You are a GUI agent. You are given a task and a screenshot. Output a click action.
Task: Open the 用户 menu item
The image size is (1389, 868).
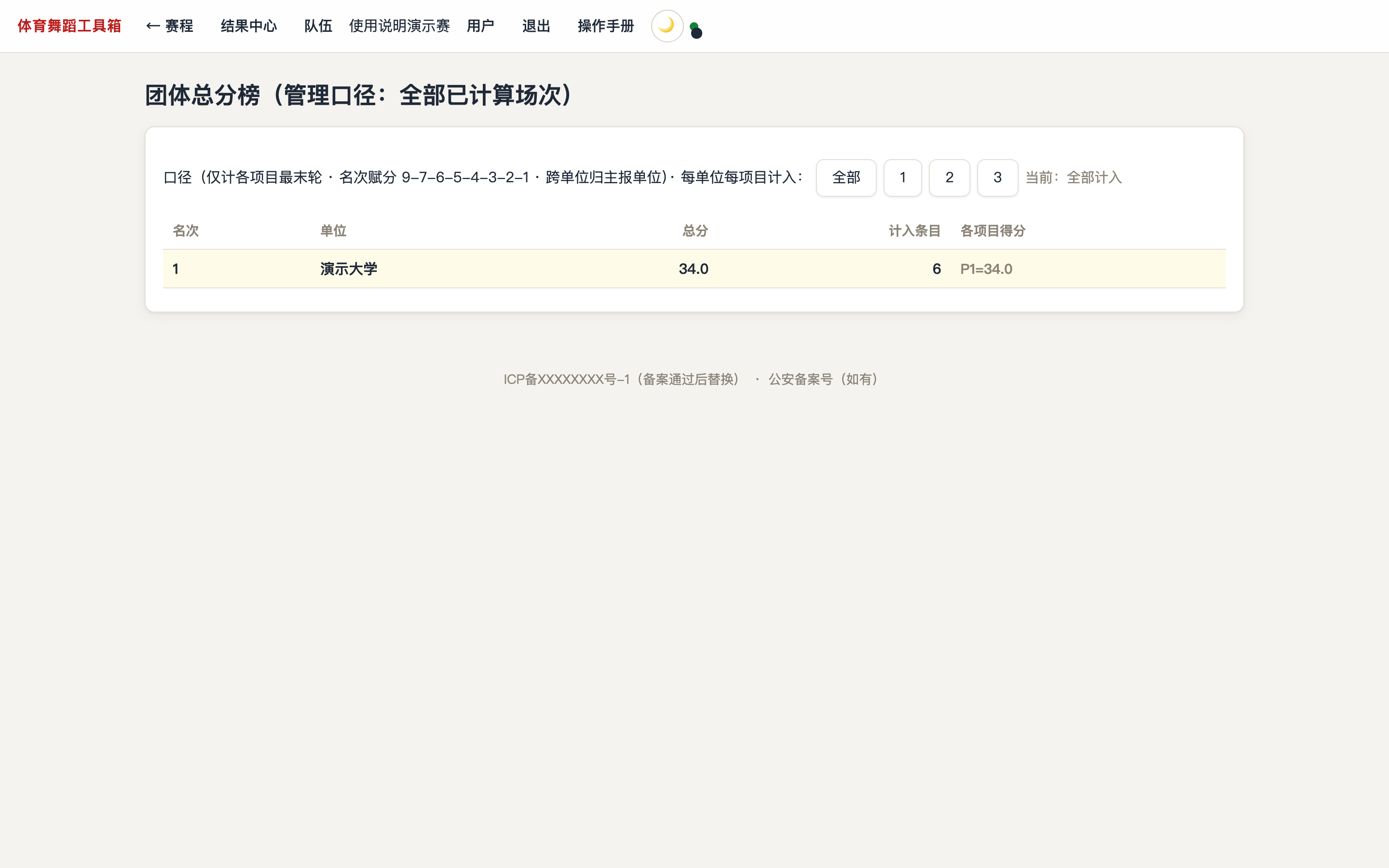pos(480,26)
